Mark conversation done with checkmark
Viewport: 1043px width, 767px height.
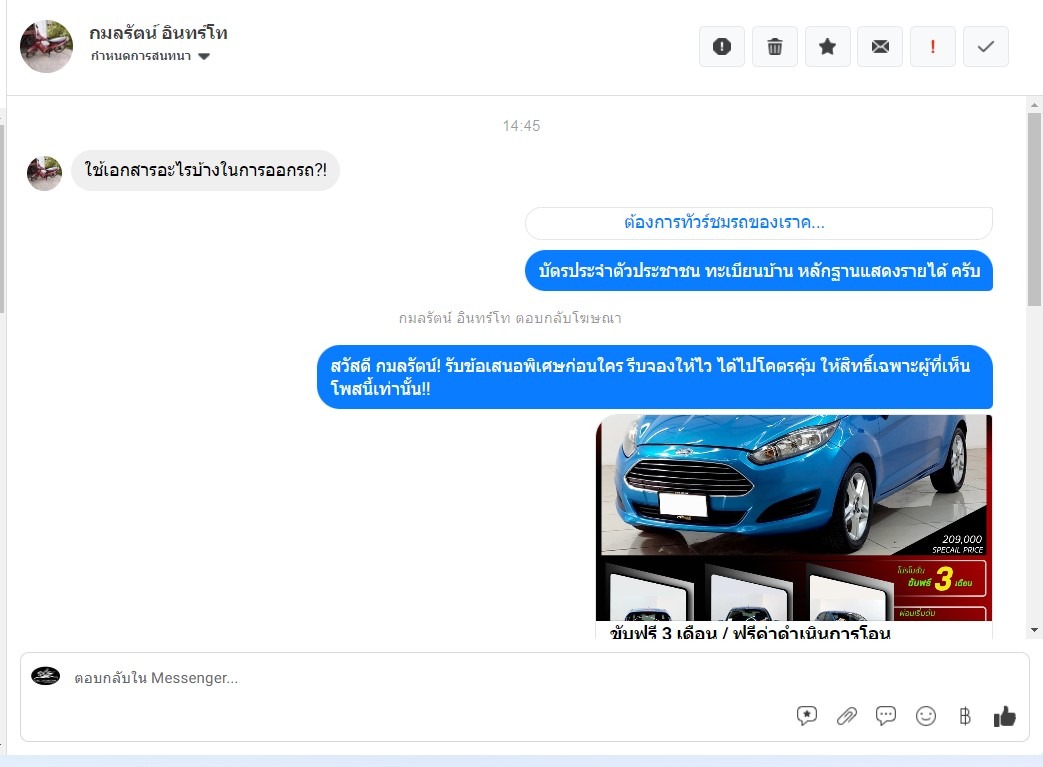pos(986,47)
